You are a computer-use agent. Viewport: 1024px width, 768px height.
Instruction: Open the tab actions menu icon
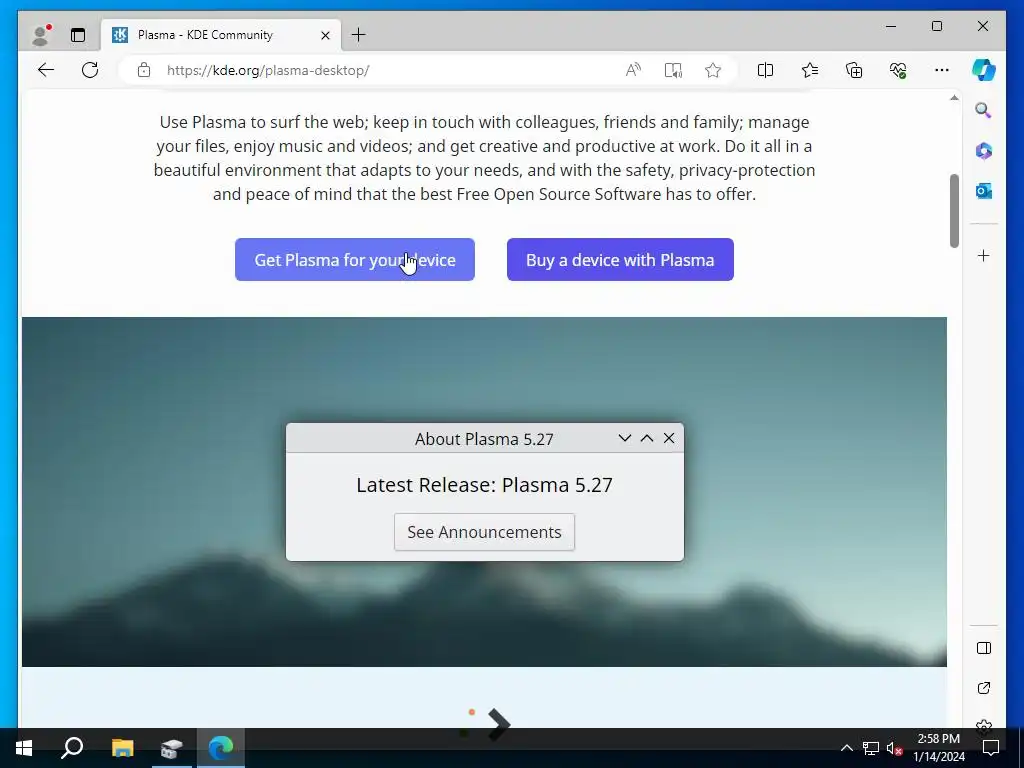click(x=78, y=35)
